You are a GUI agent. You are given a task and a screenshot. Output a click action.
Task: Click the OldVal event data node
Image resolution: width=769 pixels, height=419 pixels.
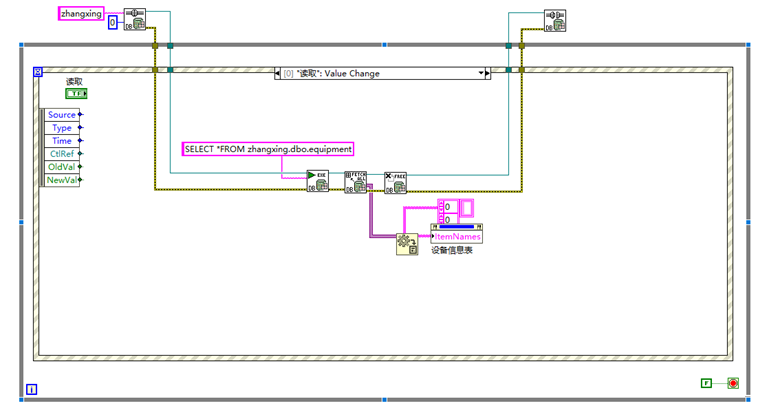pos(62,167)
